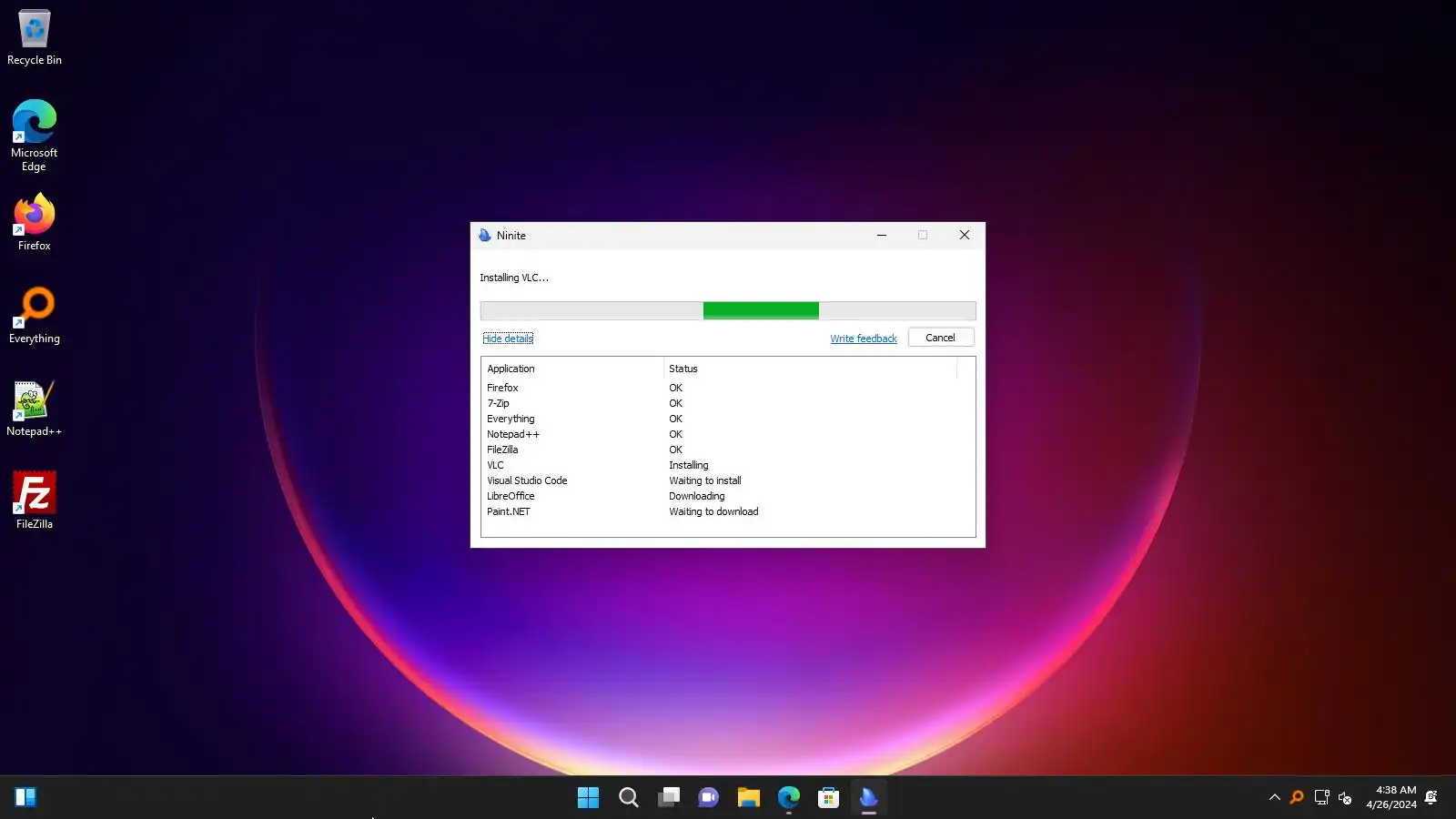The image size is (1456, 819).
Task: Select the Everything desktop shortcut
Action: [35, 315]
